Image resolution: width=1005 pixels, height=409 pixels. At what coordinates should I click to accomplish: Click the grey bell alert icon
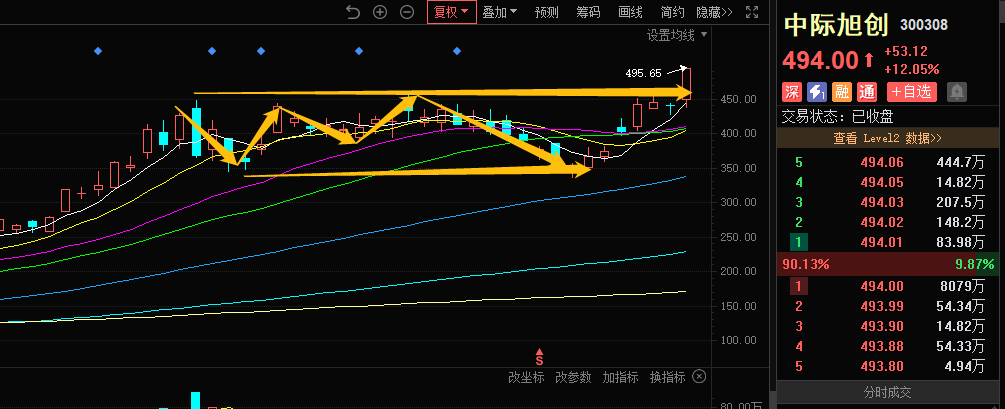pyautogui.click(x=957, y=92)
